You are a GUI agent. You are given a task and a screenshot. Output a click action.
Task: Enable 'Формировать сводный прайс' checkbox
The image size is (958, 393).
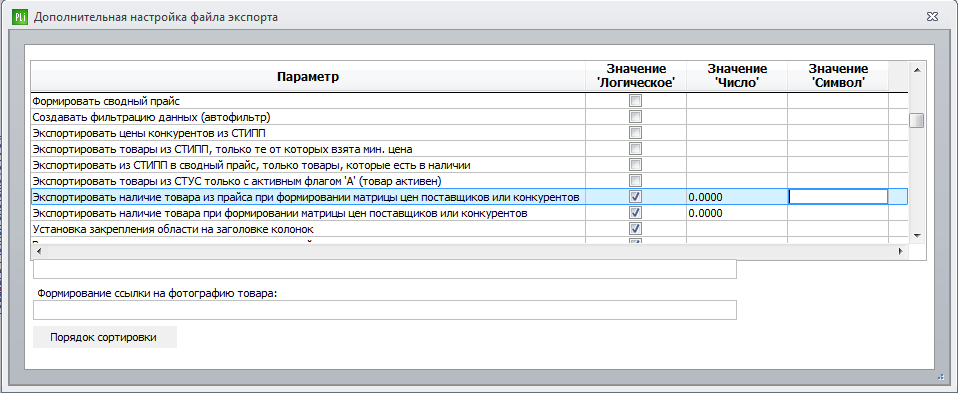pos(635,100)
